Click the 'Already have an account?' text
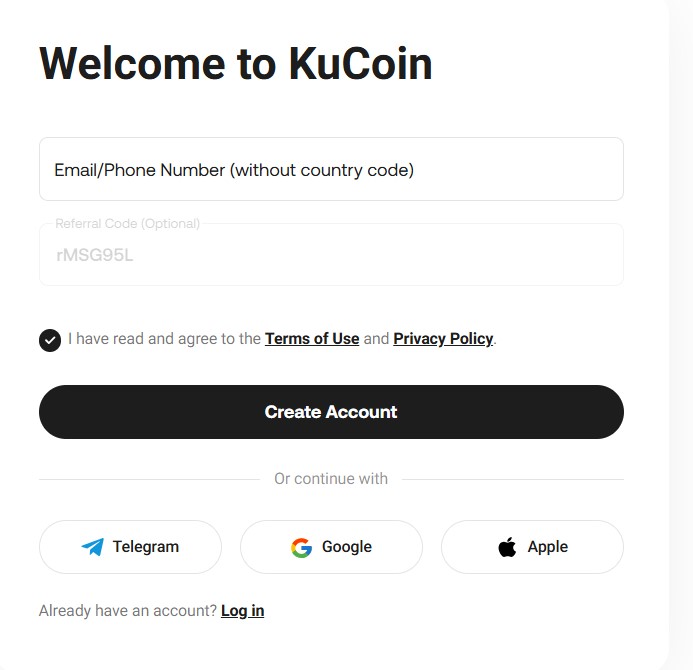This screenshot has height=670, width=693. click(128, 611)
